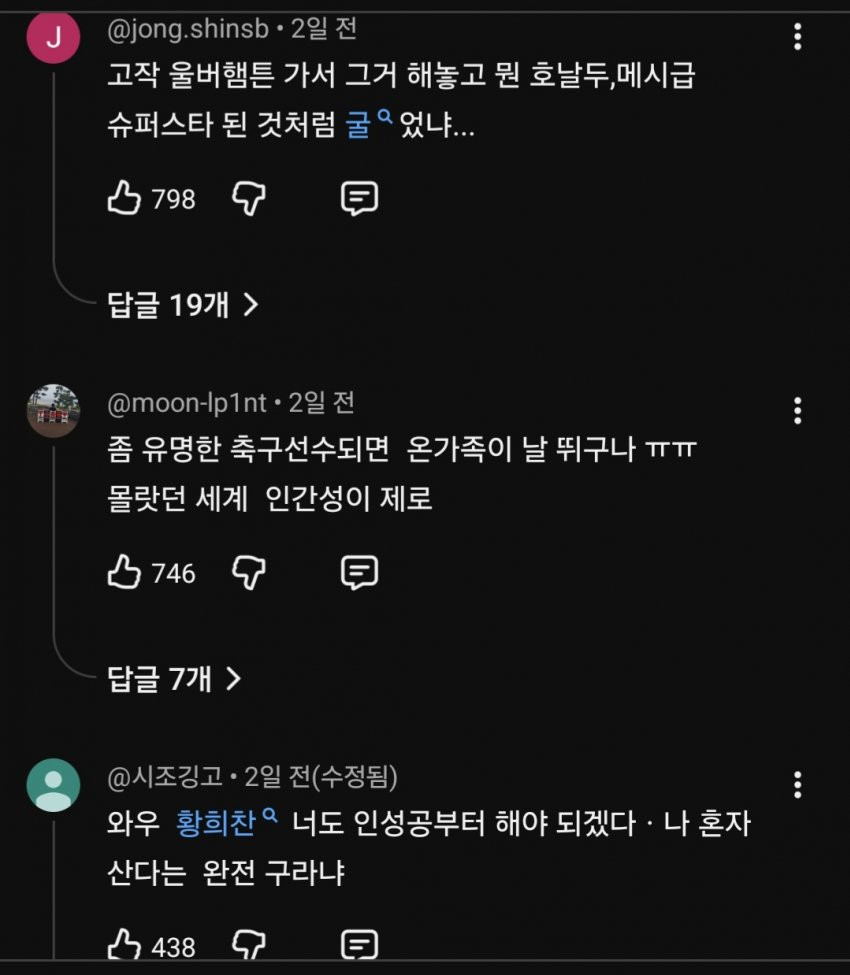Expand the 답글 19개 replies
This screenshot has width=850, height=975.
point(182,305)
